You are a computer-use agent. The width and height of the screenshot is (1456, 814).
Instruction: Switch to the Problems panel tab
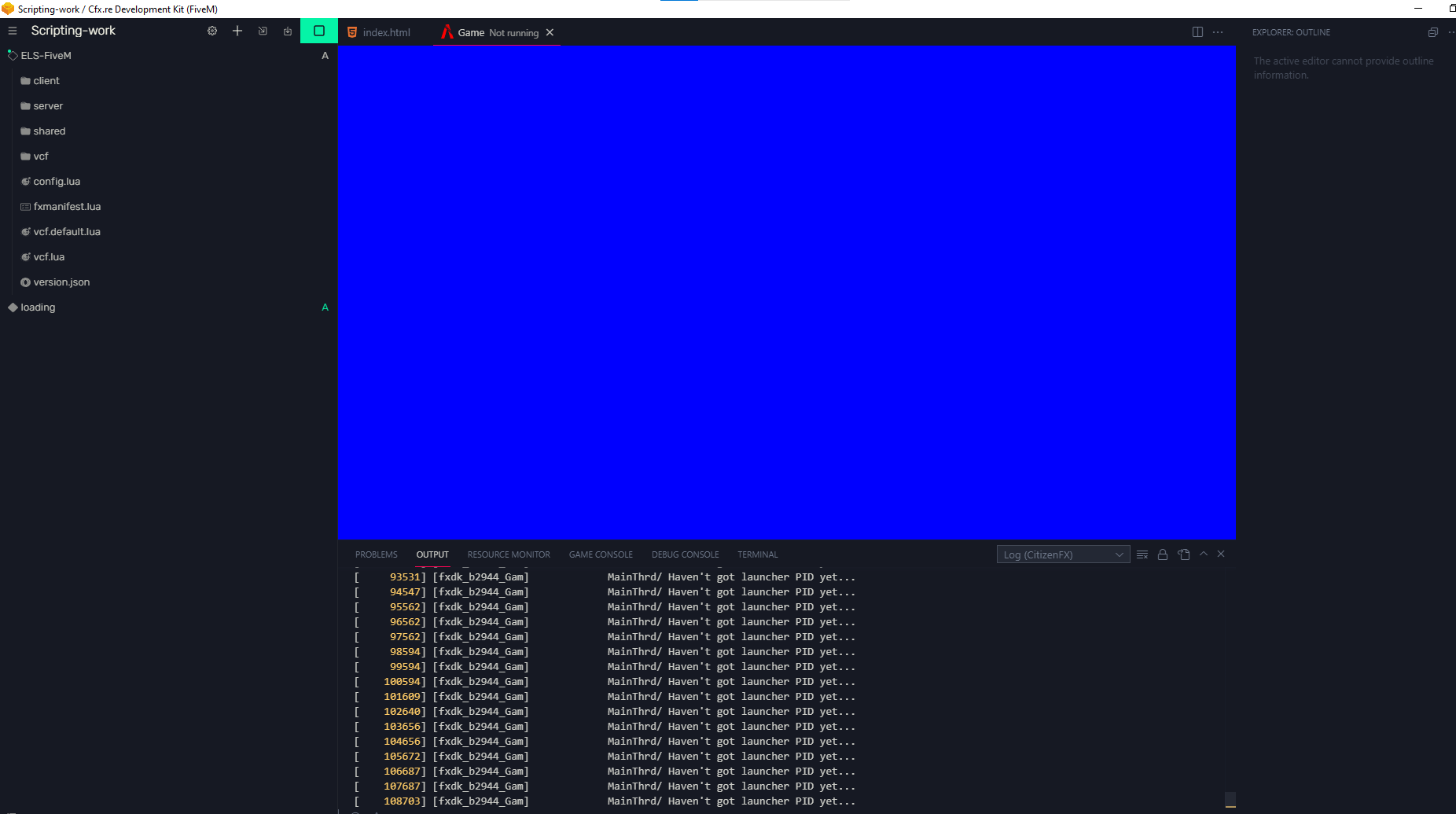[377, 554]
